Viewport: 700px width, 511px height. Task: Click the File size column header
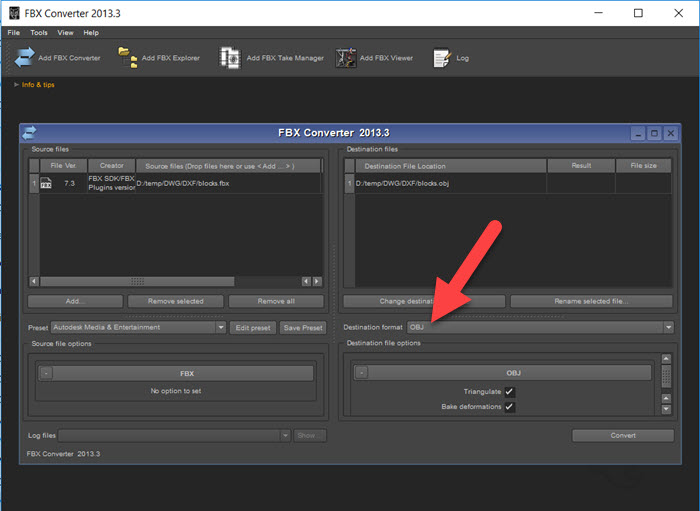643,166
